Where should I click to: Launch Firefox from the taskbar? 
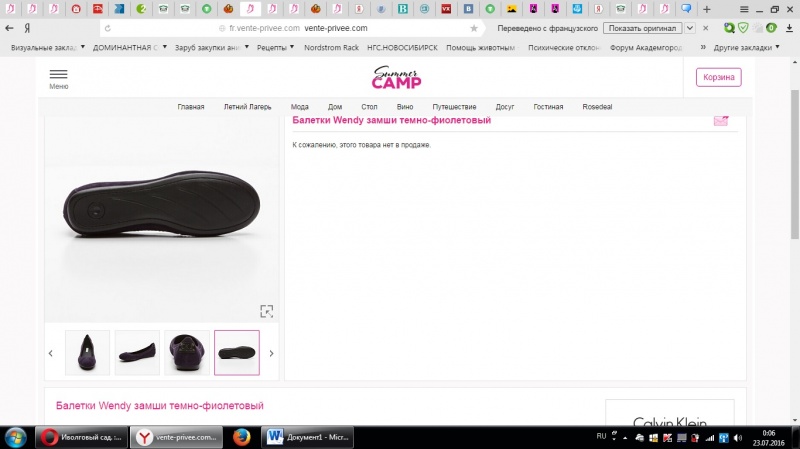(241, 437)
